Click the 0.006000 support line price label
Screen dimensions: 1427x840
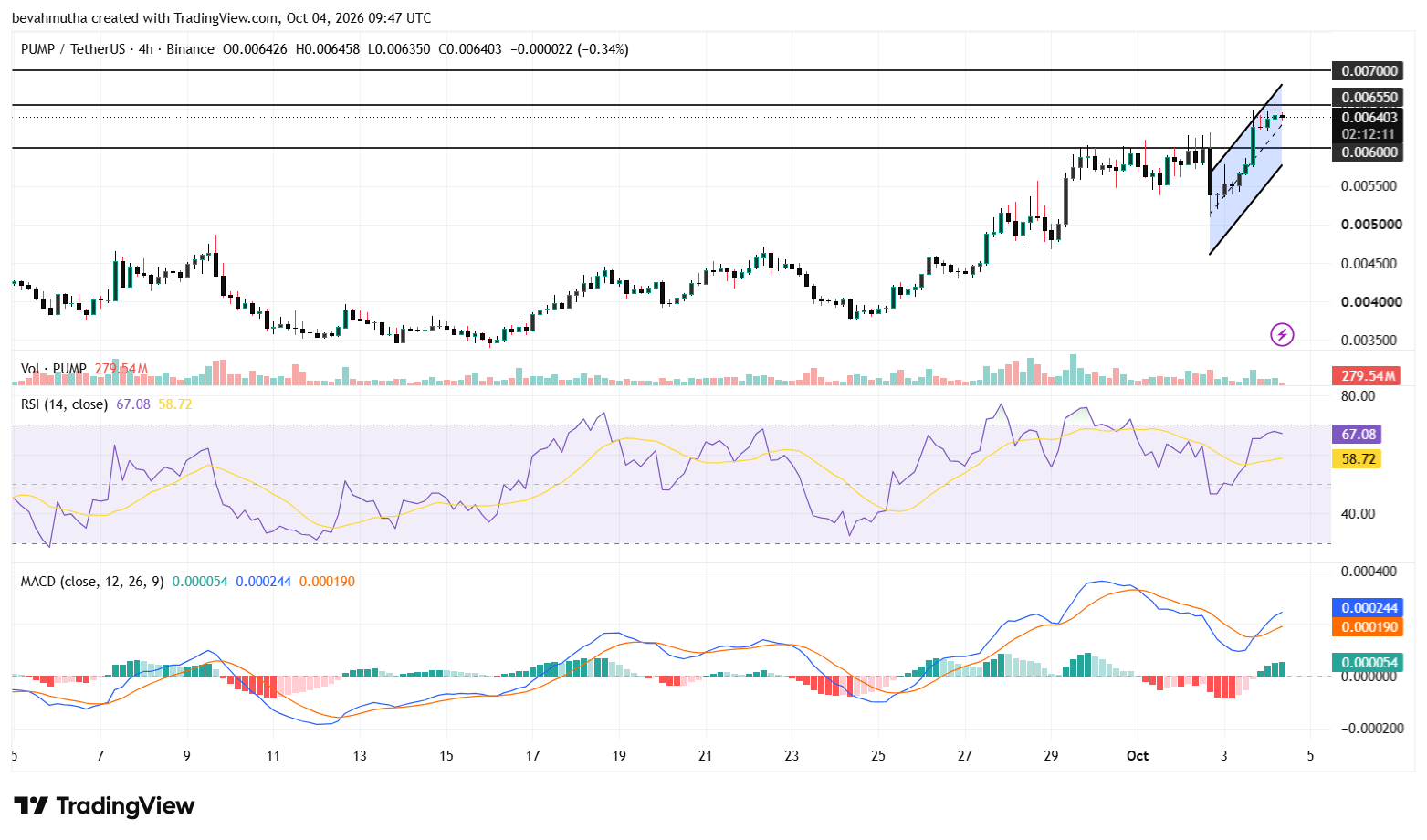coord(1369,152)
